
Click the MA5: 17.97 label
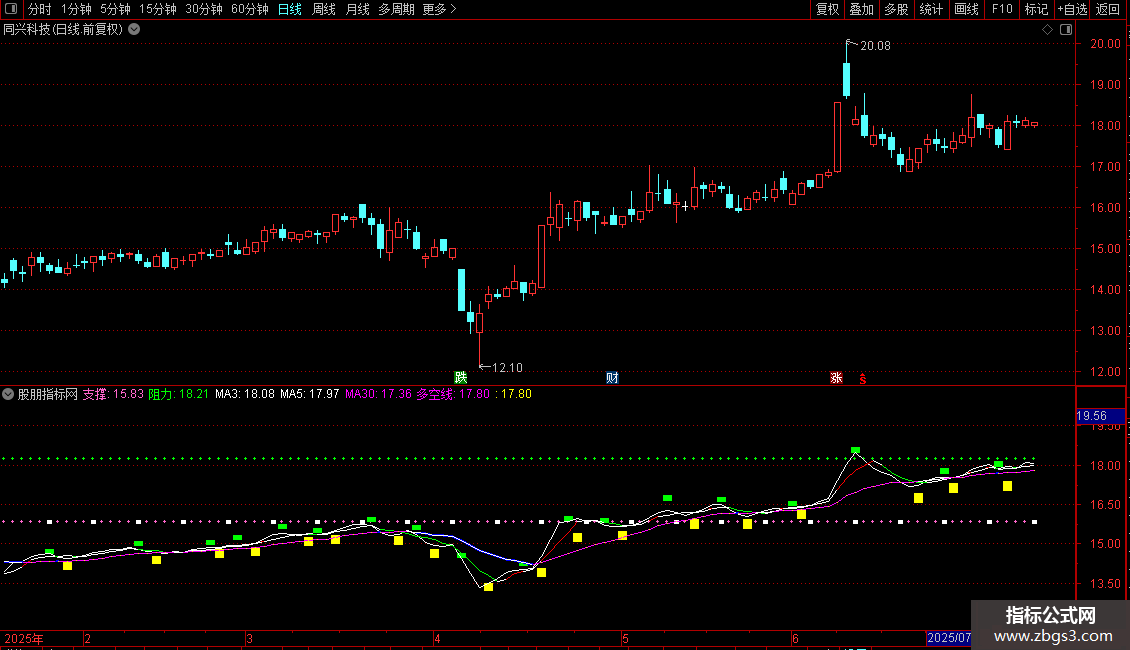click(x=310, y=394)
